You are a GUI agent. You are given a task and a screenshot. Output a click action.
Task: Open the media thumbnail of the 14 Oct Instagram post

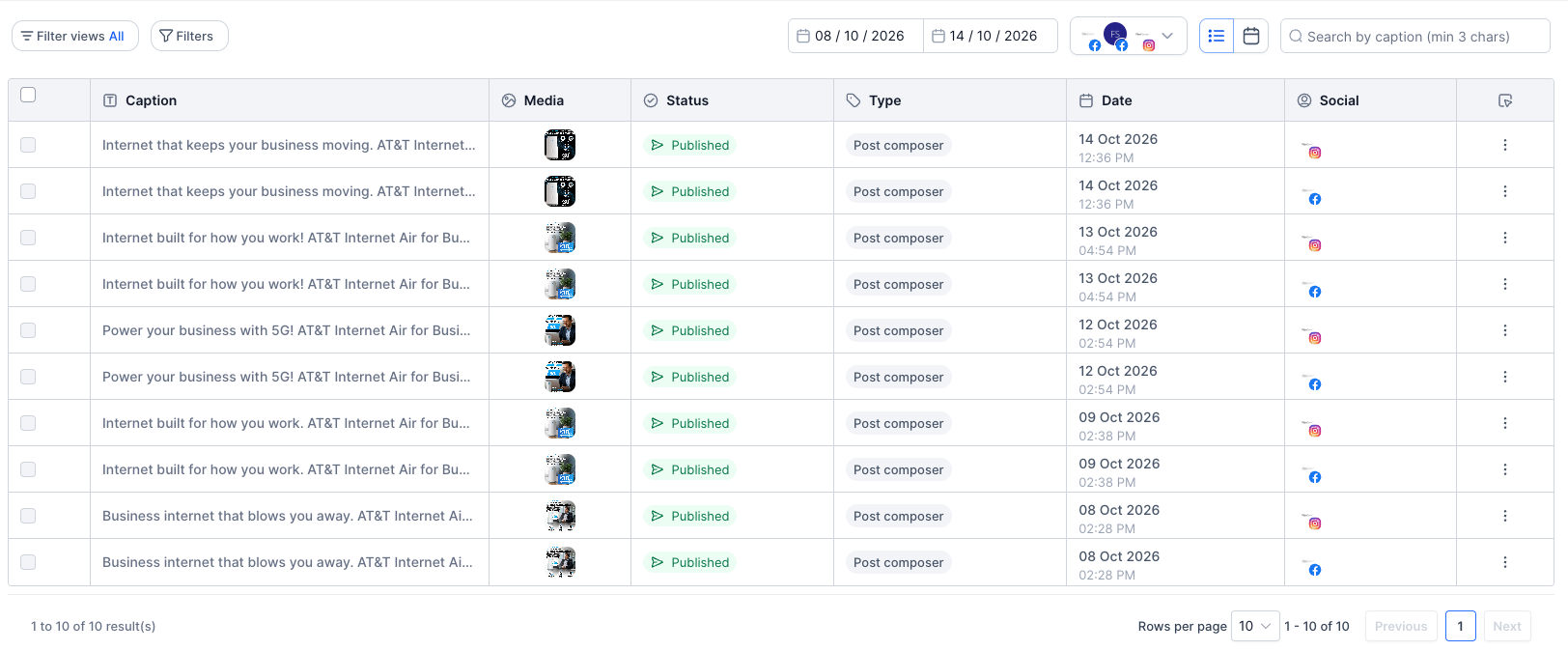point(560,145)
